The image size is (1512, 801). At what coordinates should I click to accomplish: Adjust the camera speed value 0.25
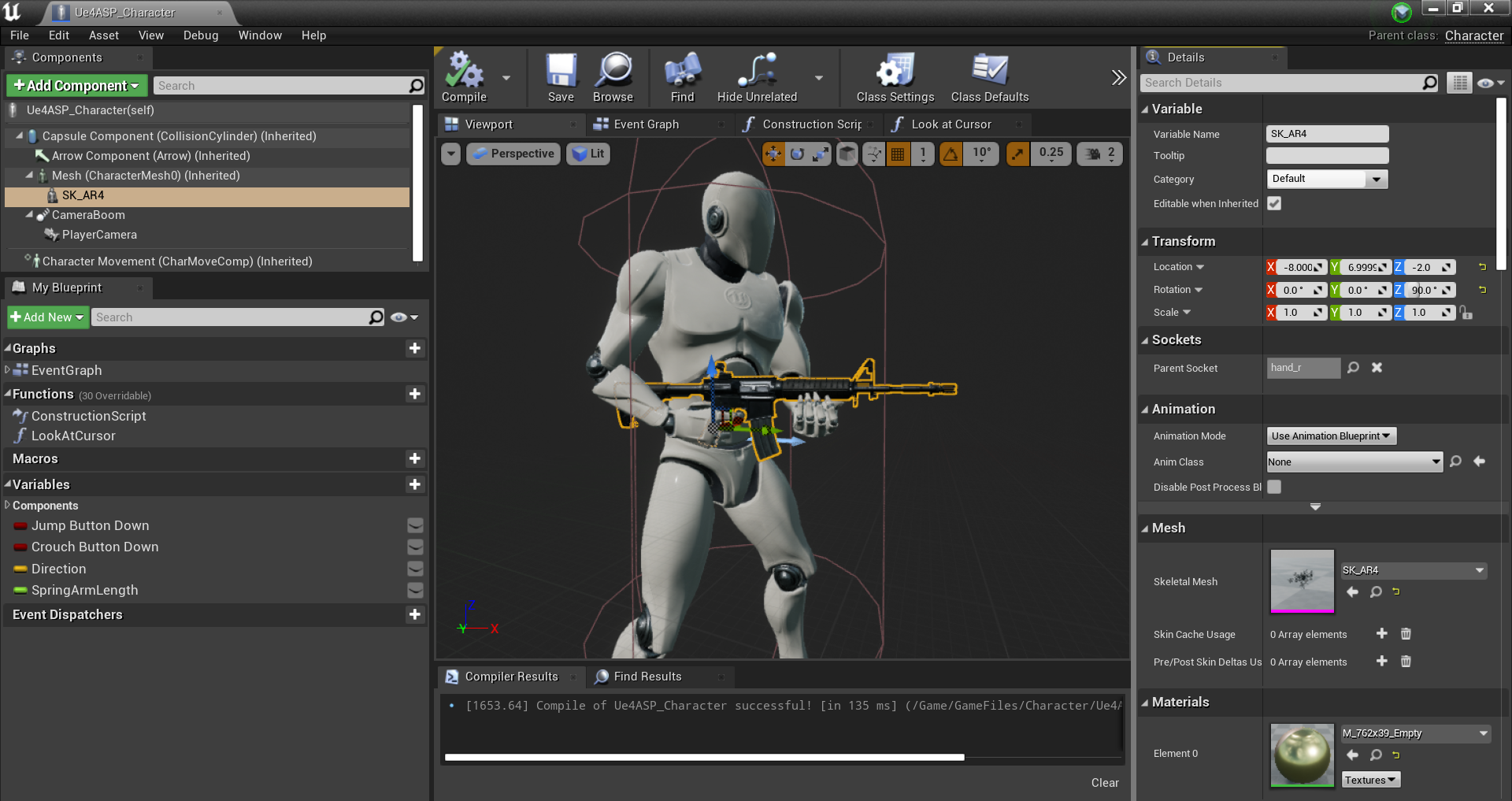(x=1051, y=154)
